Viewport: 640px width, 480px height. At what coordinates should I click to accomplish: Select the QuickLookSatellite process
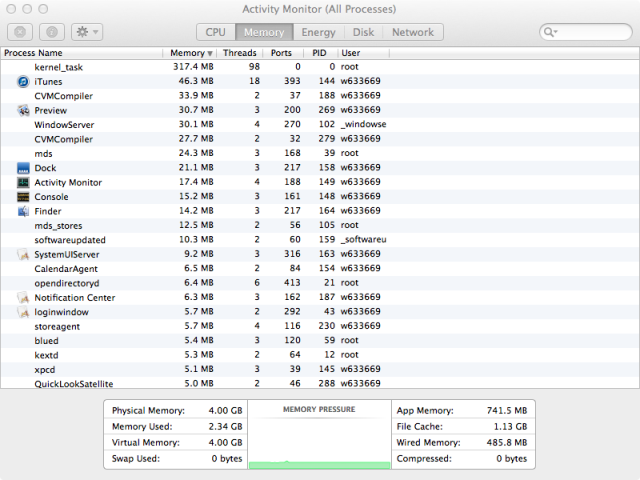coord(74,384)
